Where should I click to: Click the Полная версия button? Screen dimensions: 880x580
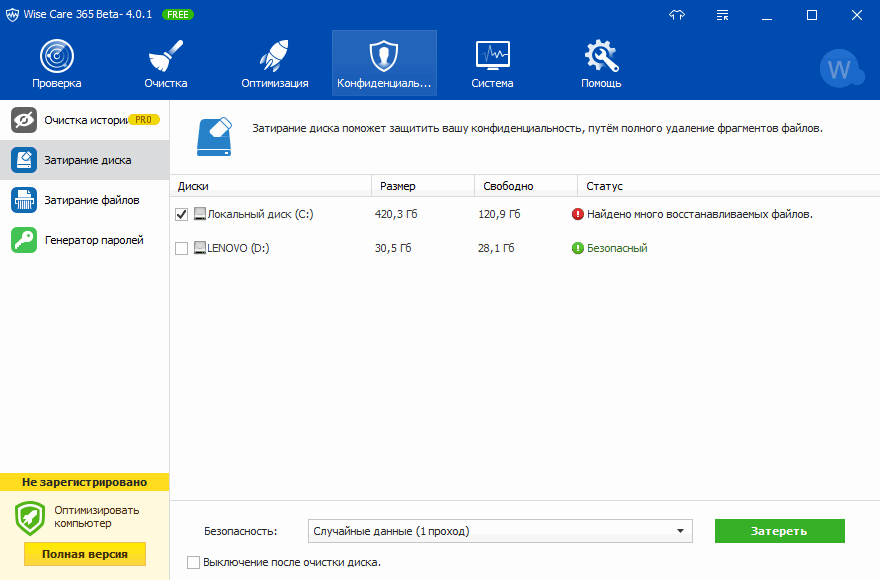(x=85, y=554)
